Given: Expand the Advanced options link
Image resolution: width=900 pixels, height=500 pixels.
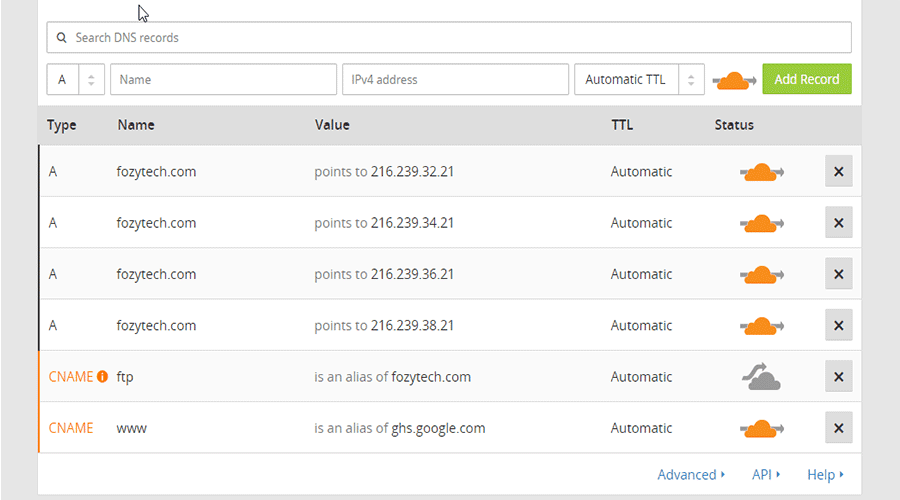Looking at the screenshot, I should tap(691, 475).
